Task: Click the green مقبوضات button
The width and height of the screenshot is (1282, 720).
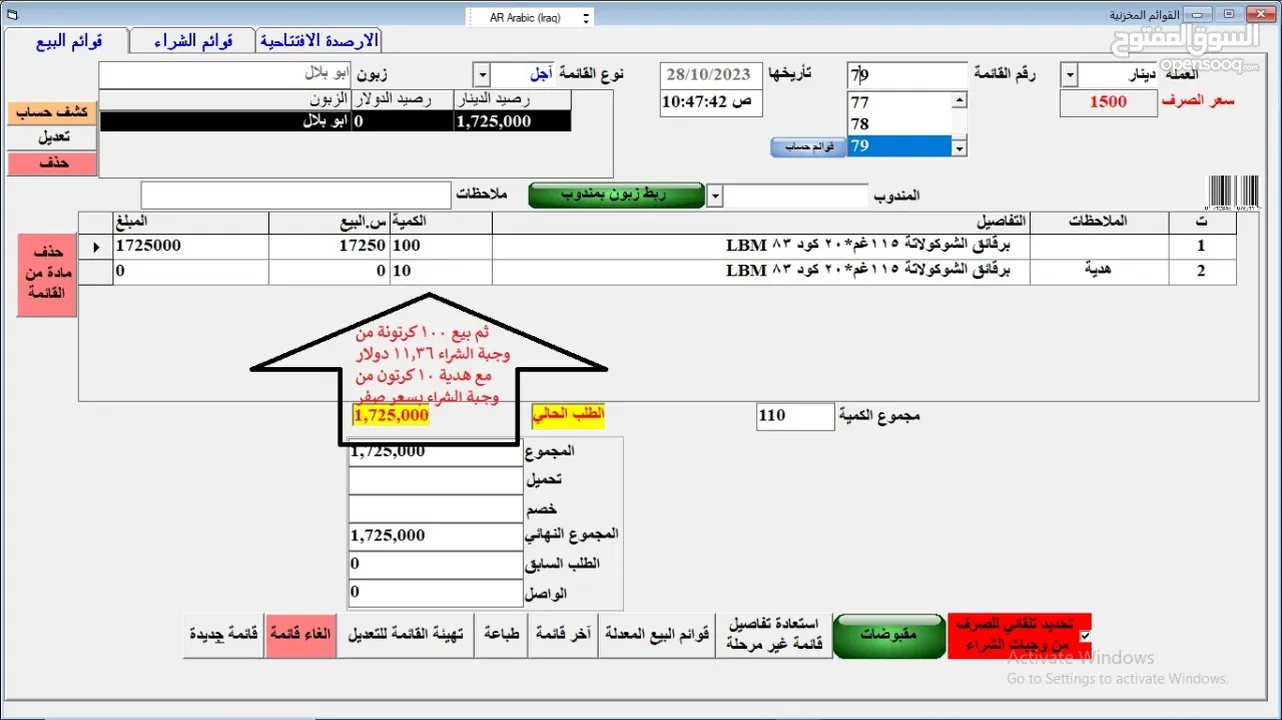Action: [x=889, y=636]
